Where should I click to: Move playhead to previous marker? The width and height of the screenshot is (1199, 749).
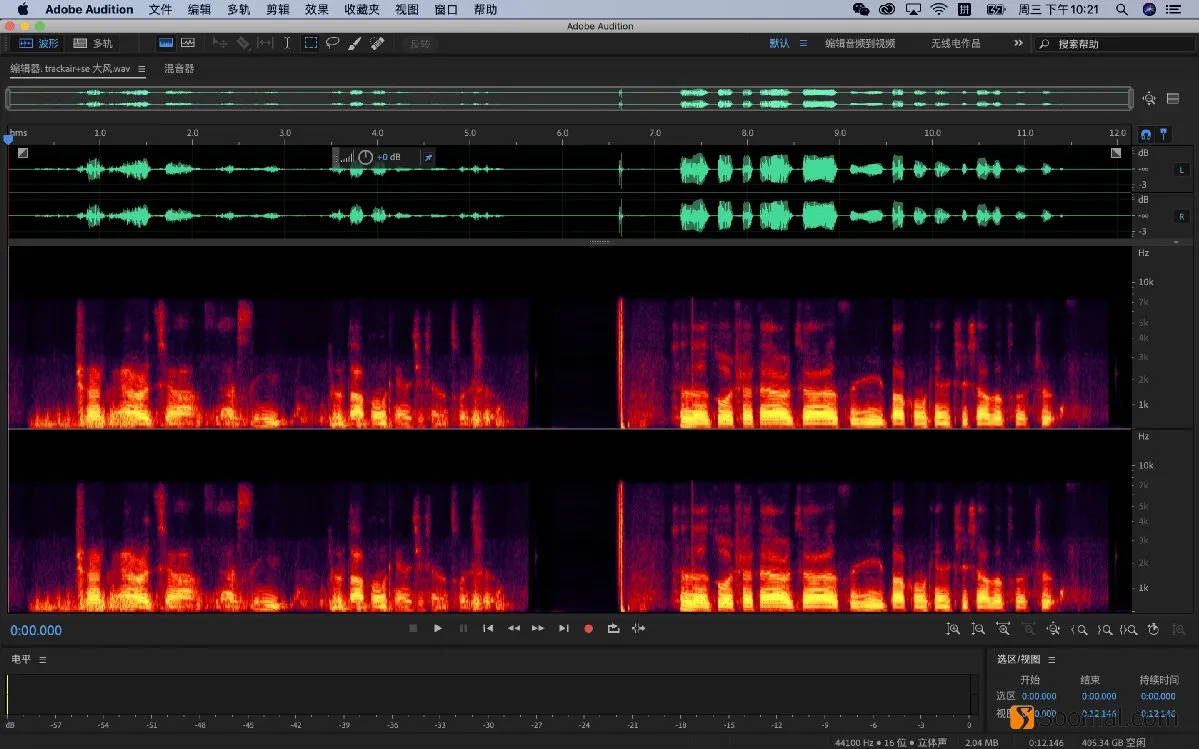click(488, 628)
